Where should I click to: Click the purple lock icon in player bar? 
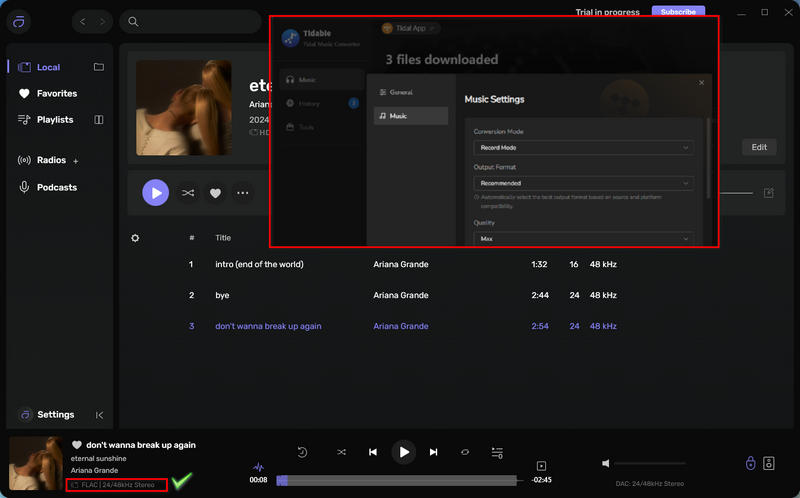coord(751,463)
